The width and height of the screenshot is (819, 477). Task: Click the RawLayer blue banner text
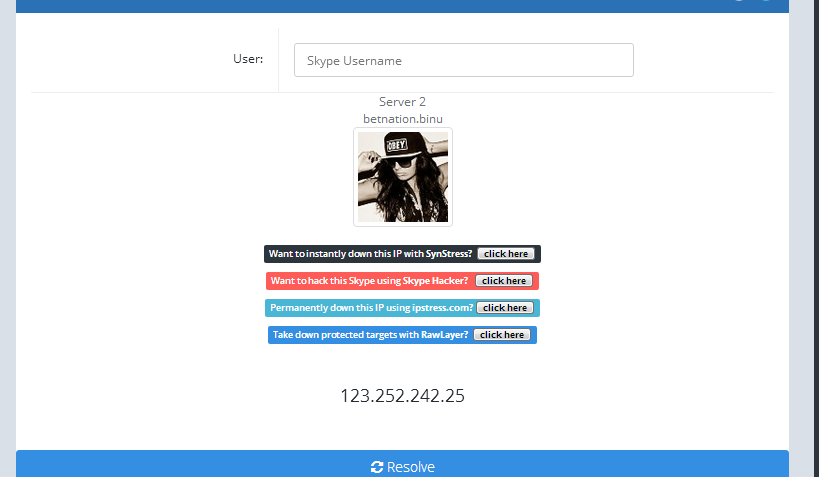coord(370,335)
